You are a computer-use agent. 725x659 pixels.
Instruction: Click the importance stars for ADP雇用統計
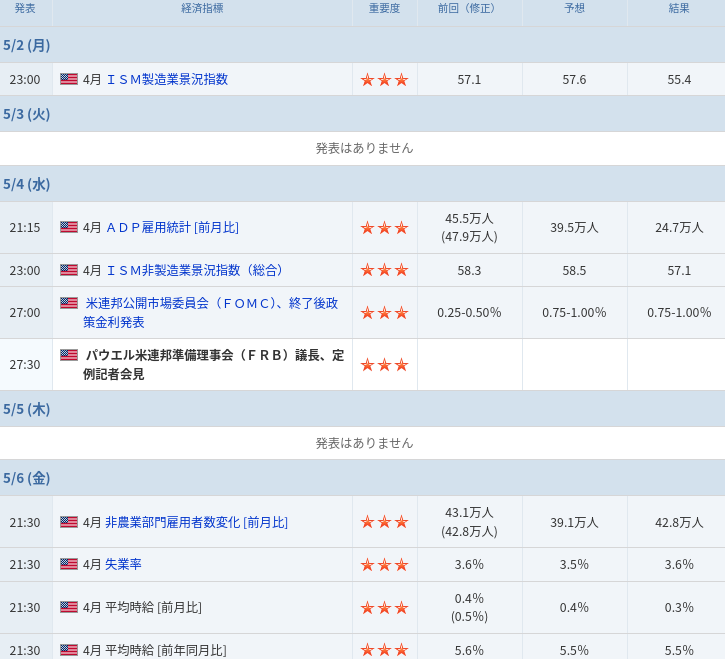point(384,228)
